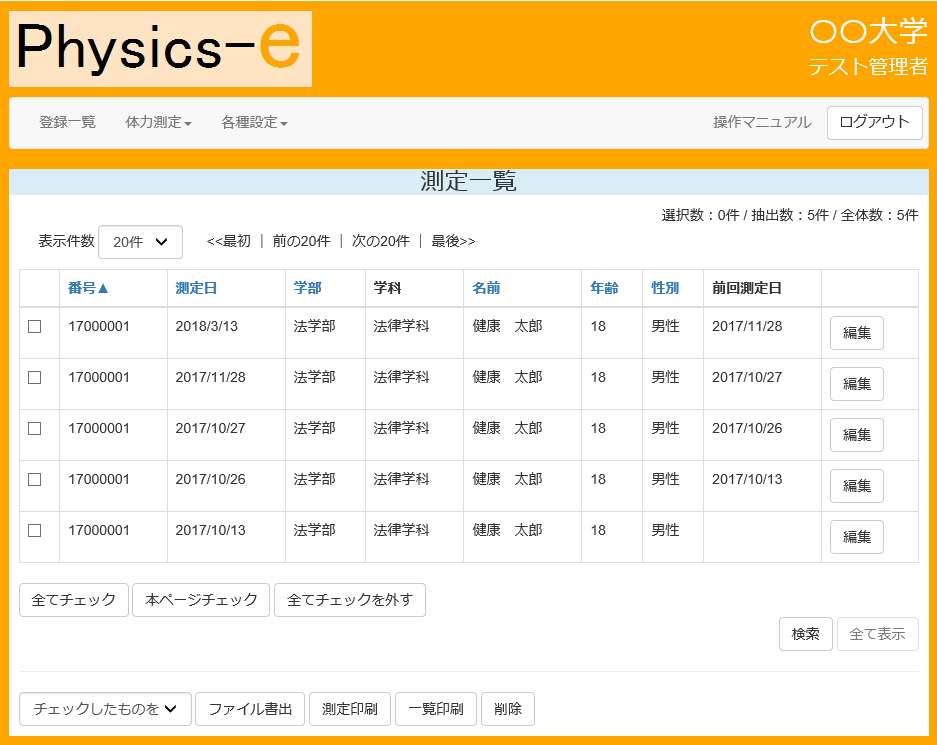Click the 削除 delete button
Screen dimensions: 937x745
pos(507,709)
